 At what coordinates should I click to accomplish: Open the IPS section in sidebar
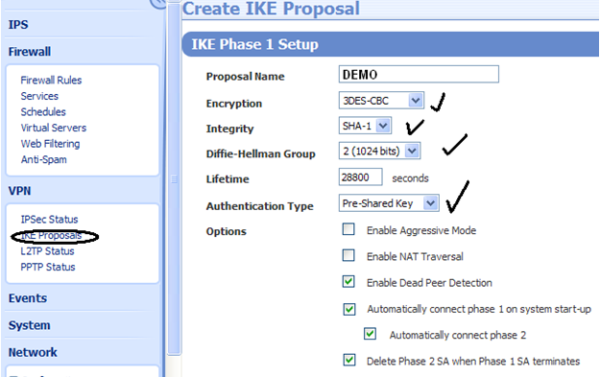18,24
